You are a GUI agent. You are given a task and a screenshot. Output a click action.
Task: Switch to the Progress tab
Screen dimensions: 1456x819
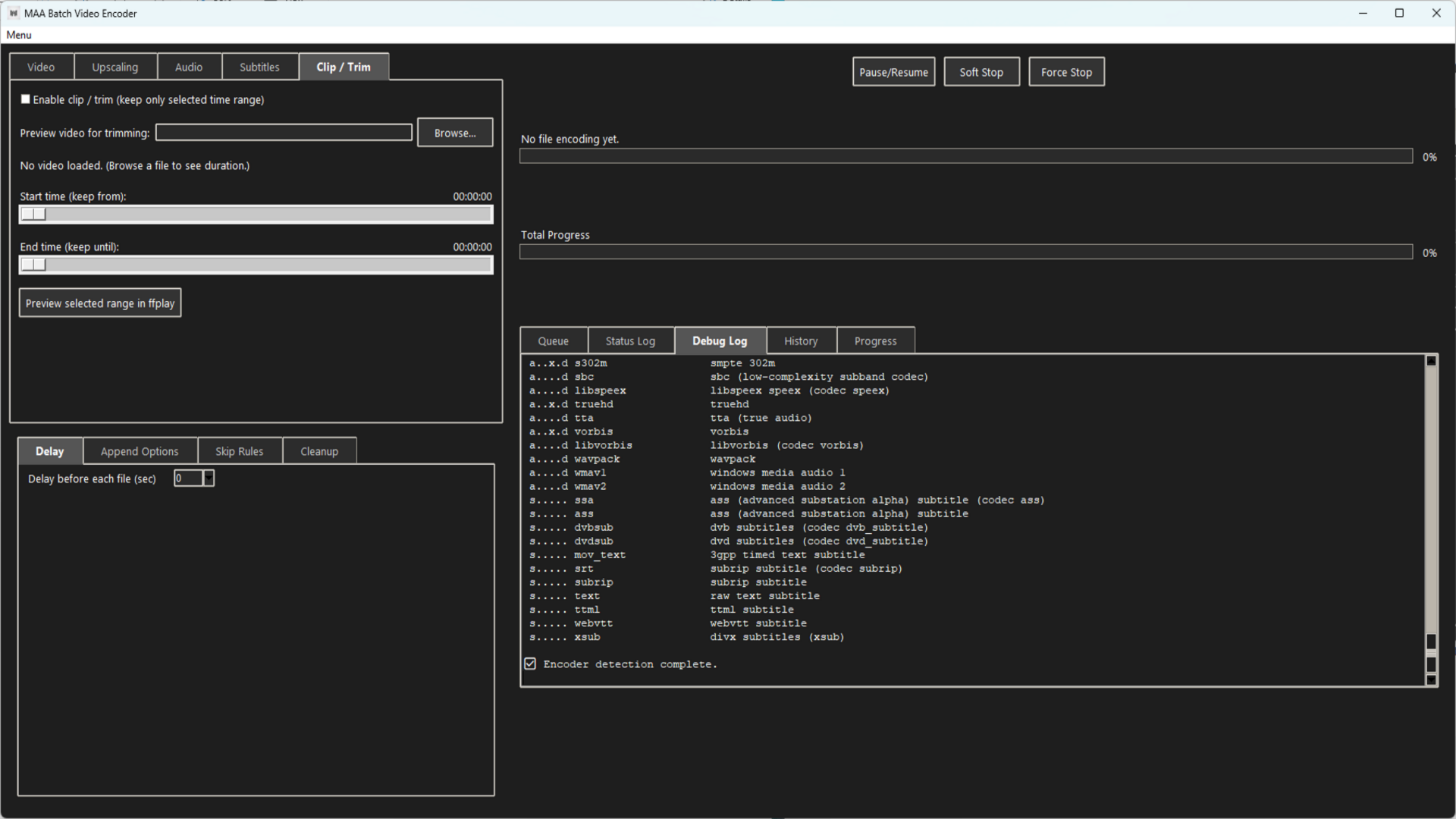pyautogui.click(x=875, y=340)
